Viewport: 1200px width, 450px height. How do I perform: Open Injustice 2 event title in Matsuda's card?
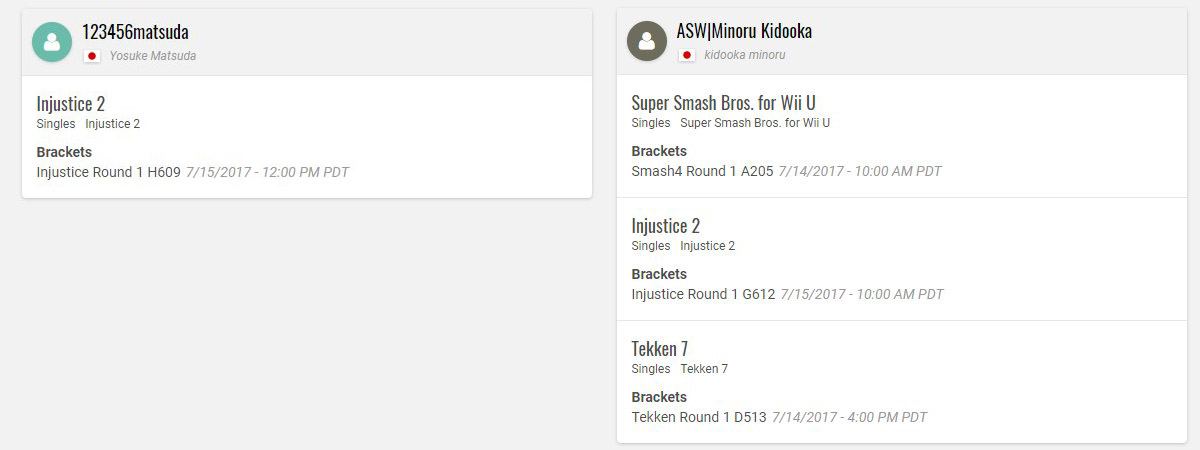click(71, 104)
